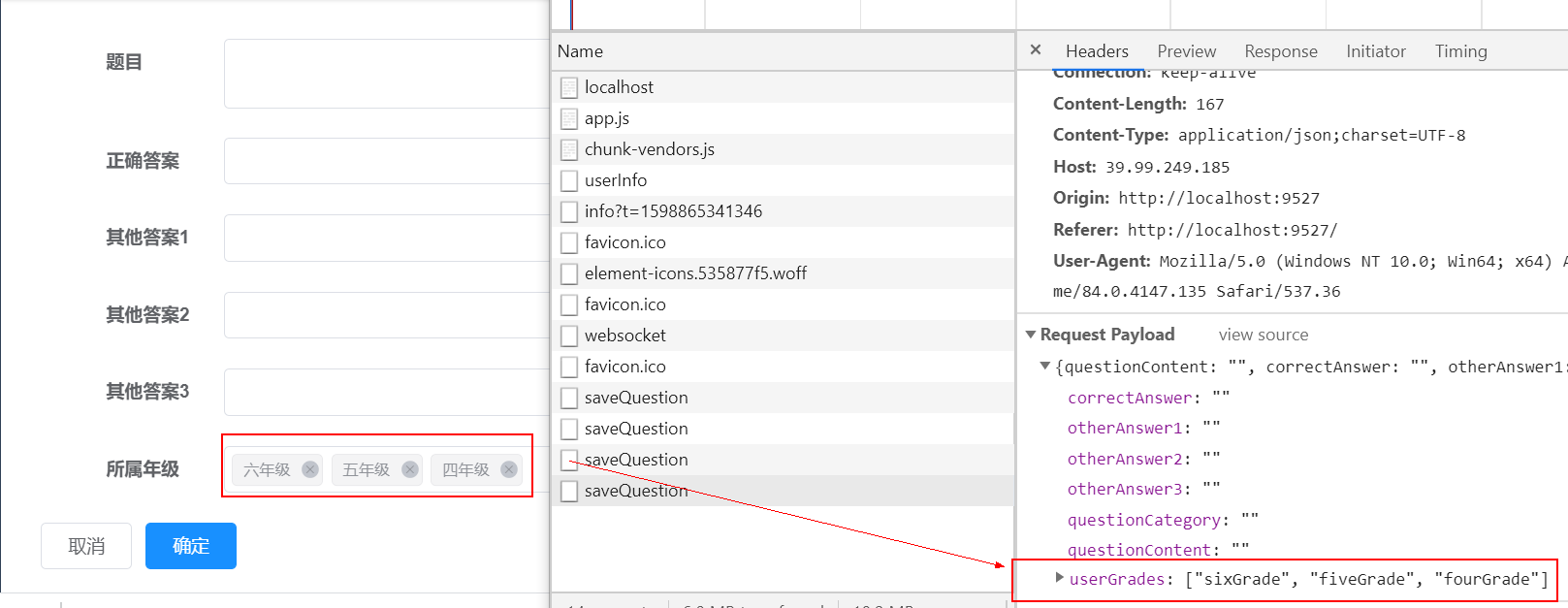1568x608 pixels.
Task: Click the chunk-vendors.js file icon
Action: [569, 149]
